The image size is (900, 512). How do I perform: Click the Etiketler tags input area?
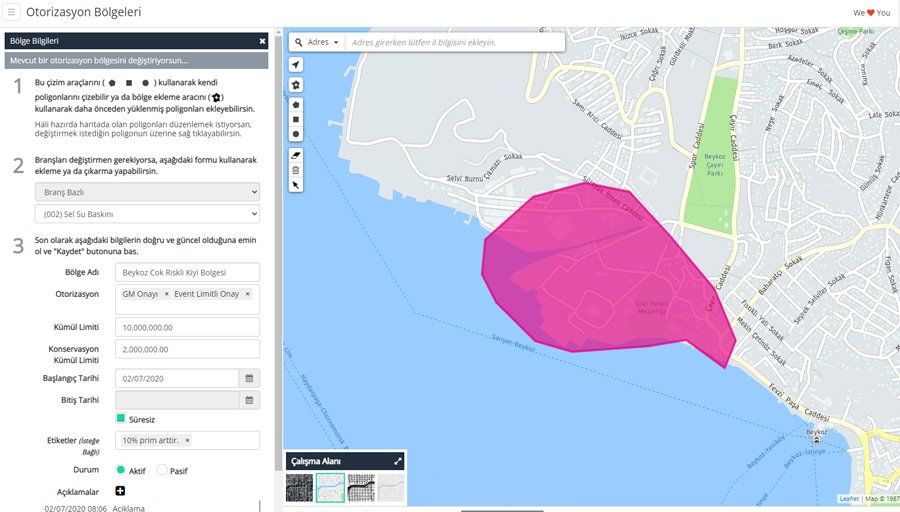(x=187, y=440)
